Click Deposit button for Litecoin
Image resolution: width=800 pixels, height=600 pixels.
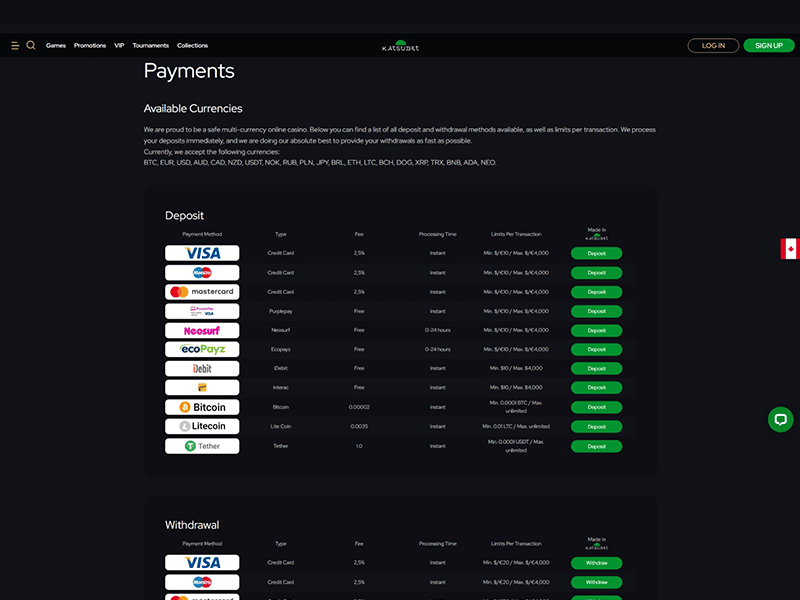[x=596, y=427]
